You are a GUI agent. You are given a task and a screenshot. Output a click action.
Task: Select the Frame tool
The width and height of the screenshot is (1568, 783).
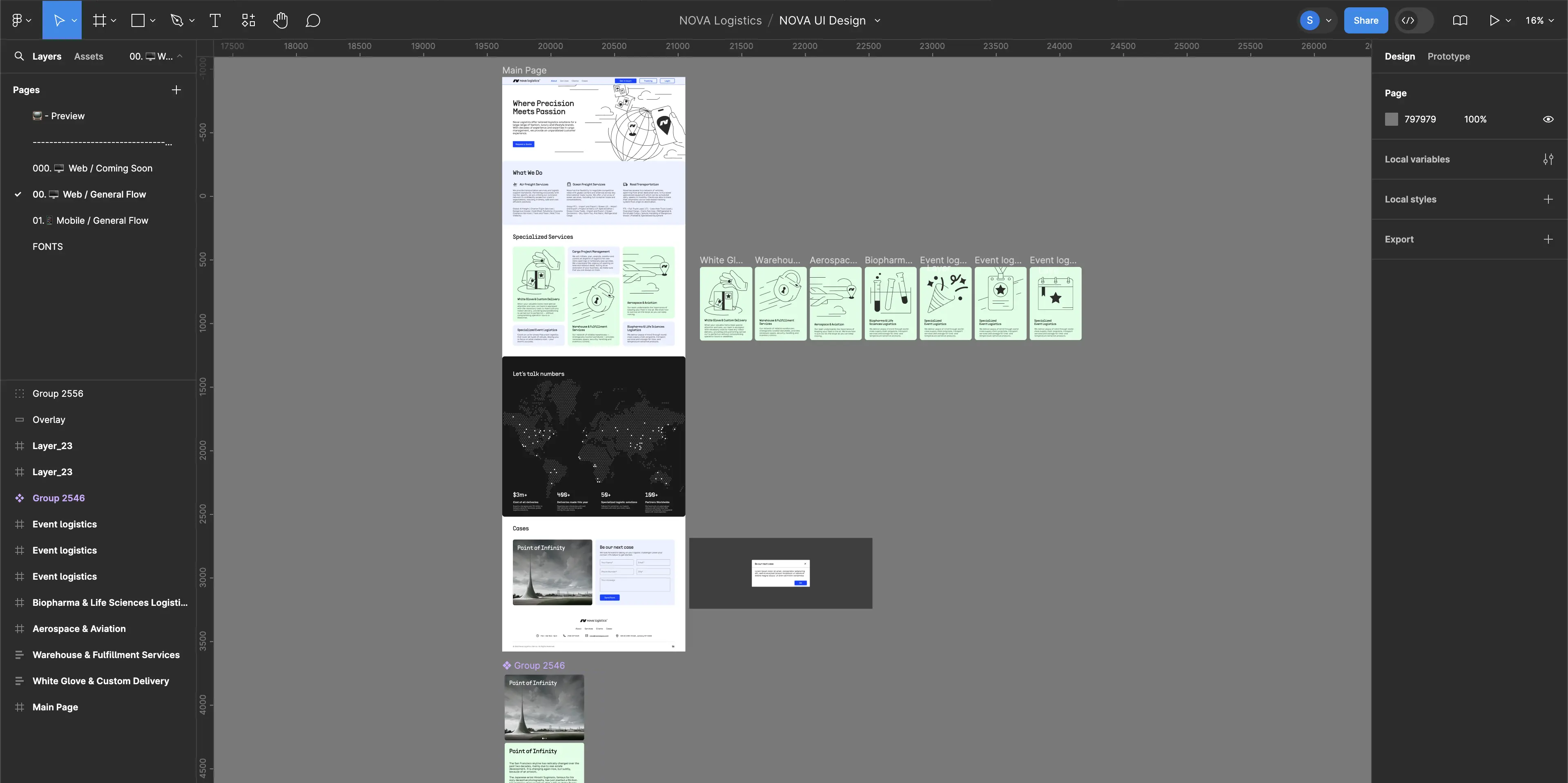point(99,20)
